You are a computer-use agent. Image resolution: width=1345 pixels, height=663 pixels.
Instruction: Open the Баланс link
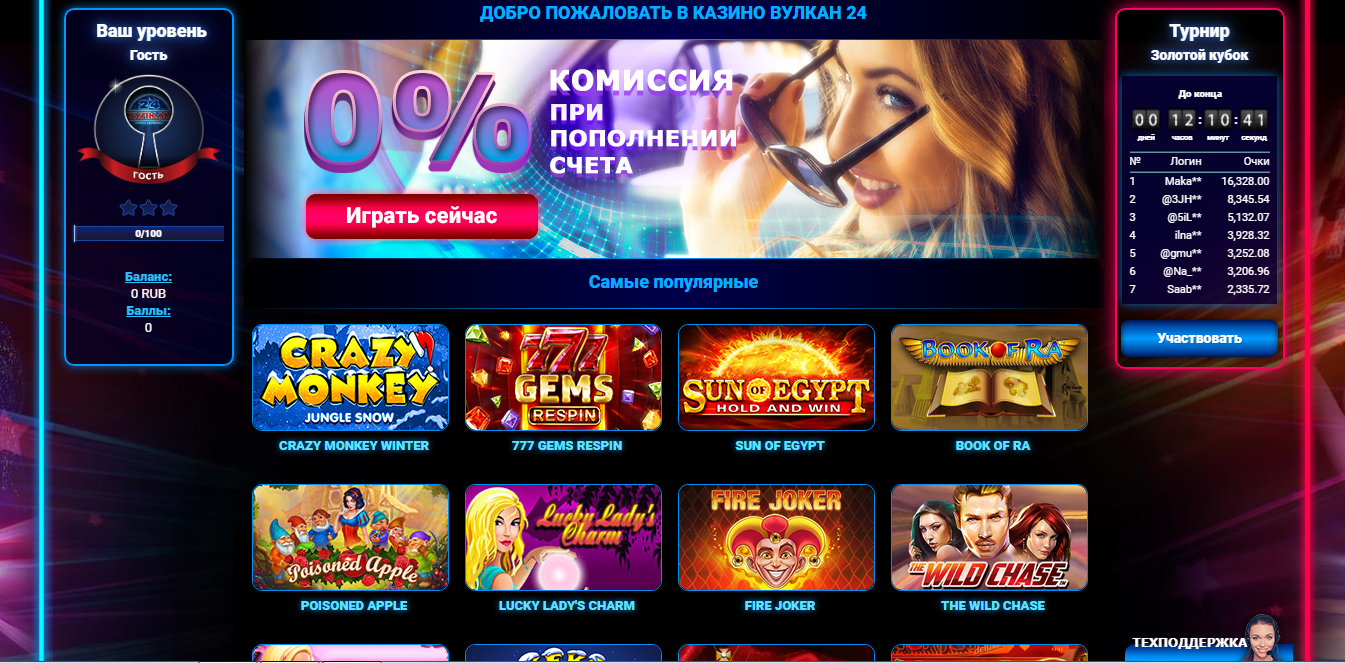click(x=148, y=276)
